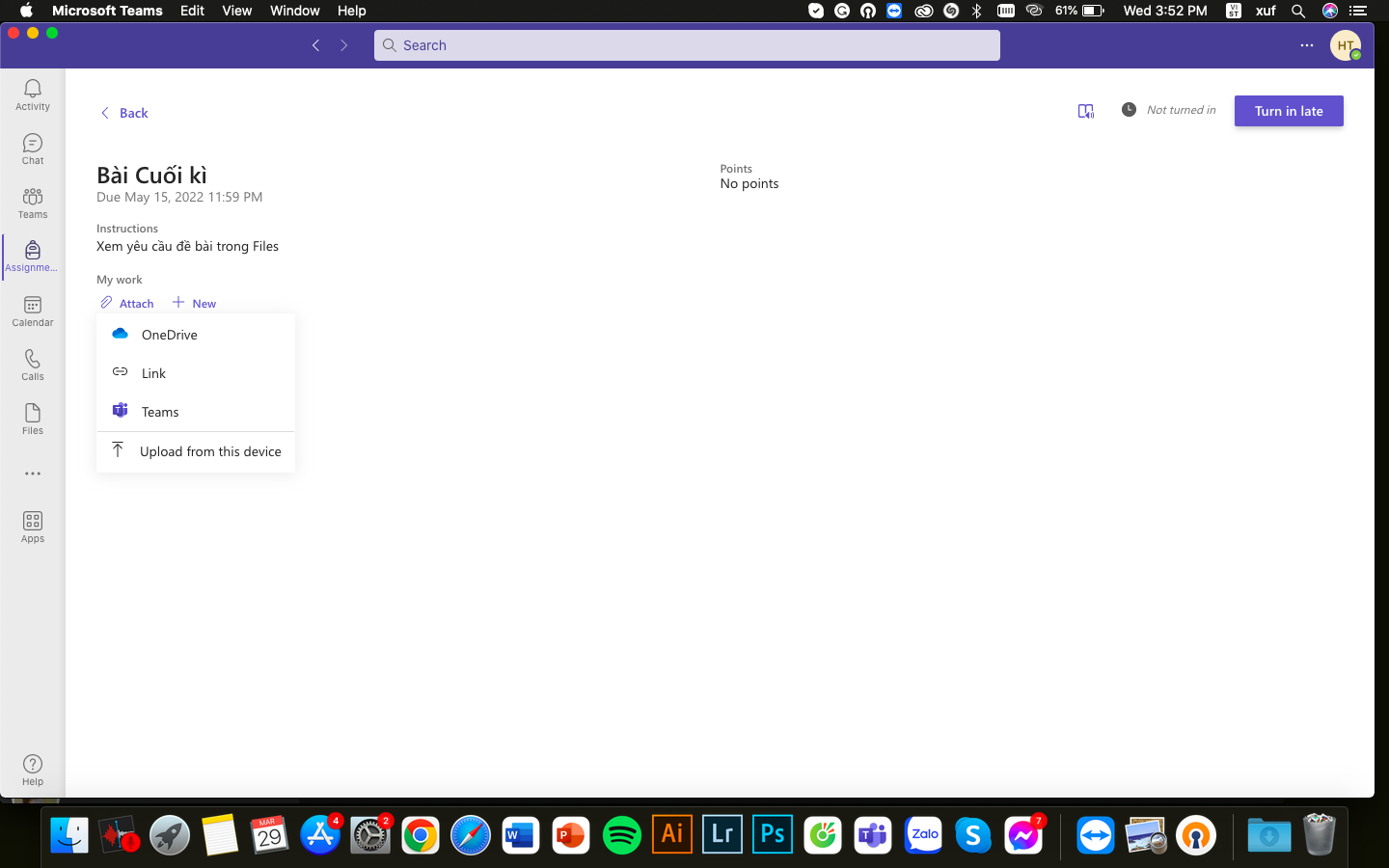Open the Edit menu in menu bar
This screenshot has height=868, width=1389.
192,11
